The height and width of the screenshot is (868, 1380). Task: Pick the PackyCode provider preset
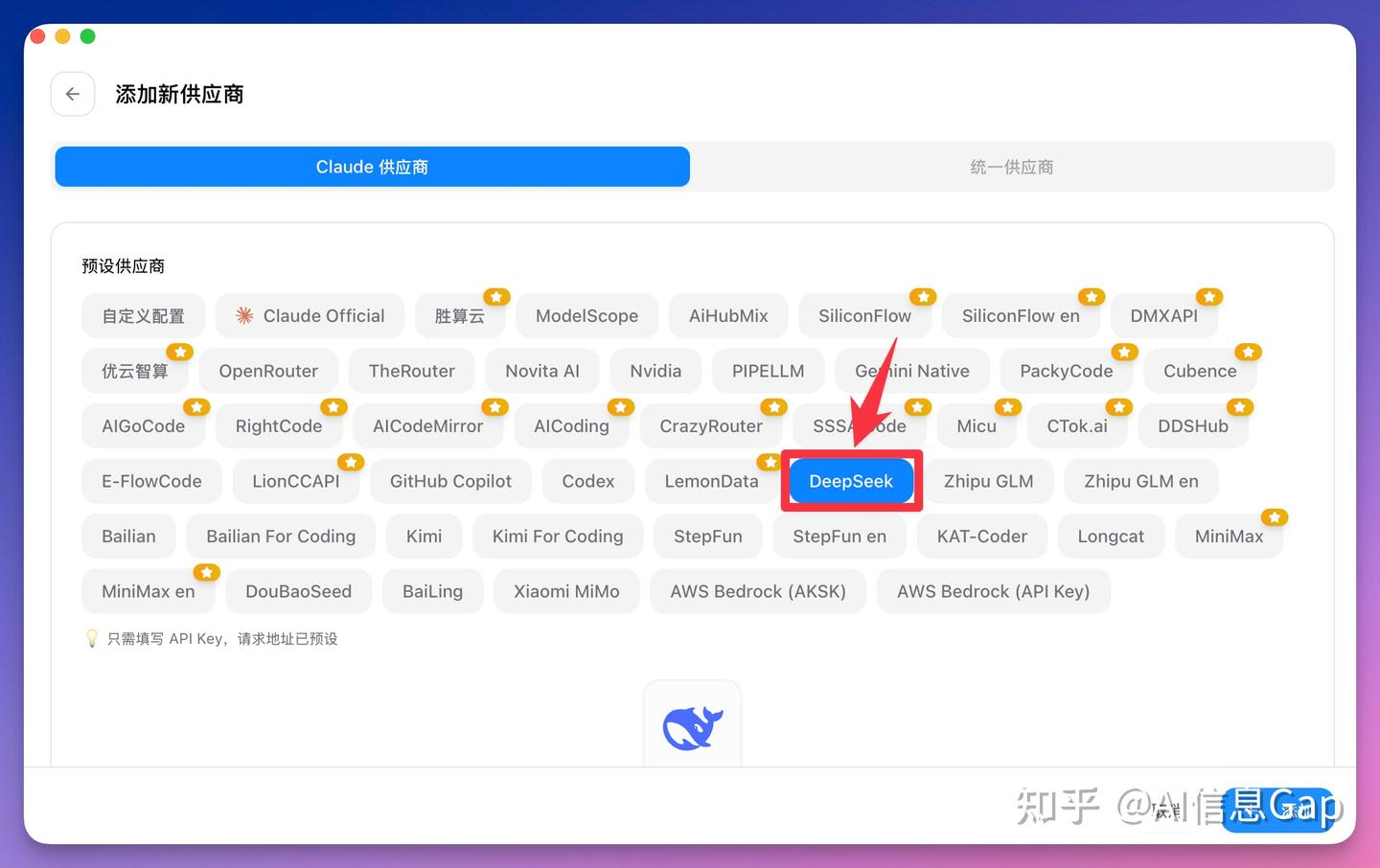click(1067, 371)
